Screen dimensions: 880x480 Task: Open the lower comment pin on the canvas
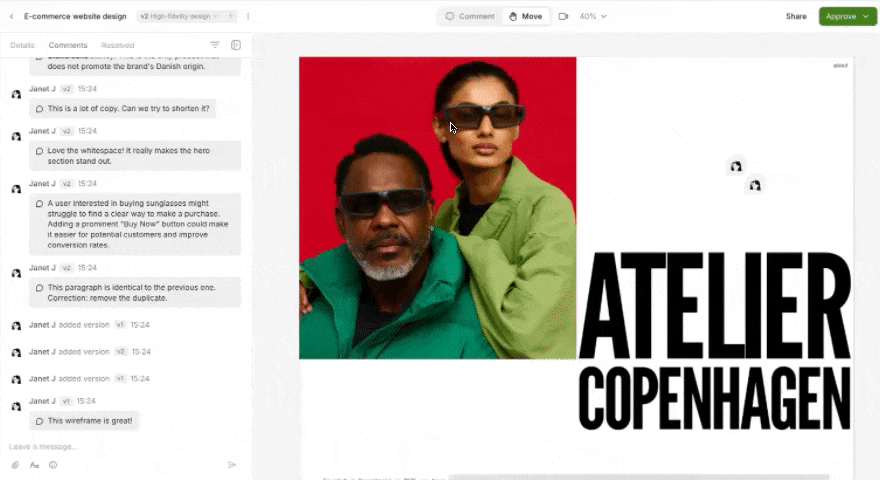click(755, 185)
